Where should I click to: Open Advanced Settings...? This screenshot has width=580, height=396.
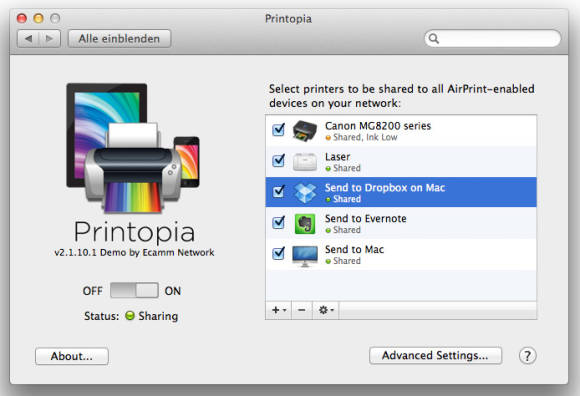point(435,355)
